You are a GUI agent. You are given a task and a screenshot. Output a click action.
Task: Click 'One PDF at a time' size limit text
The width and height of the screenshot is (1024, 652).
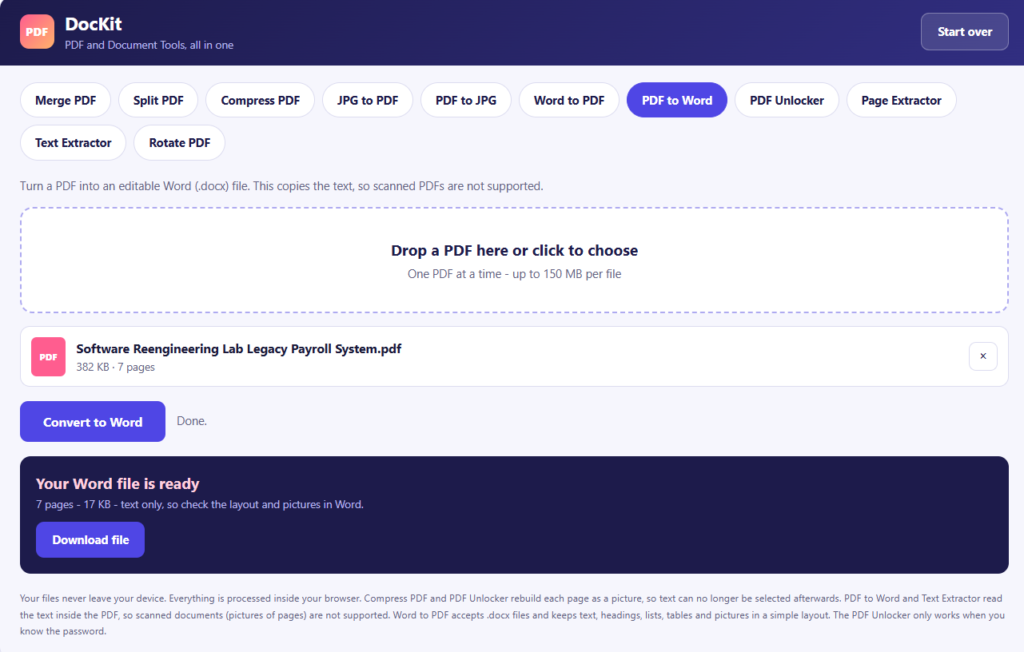pos(514,274)
